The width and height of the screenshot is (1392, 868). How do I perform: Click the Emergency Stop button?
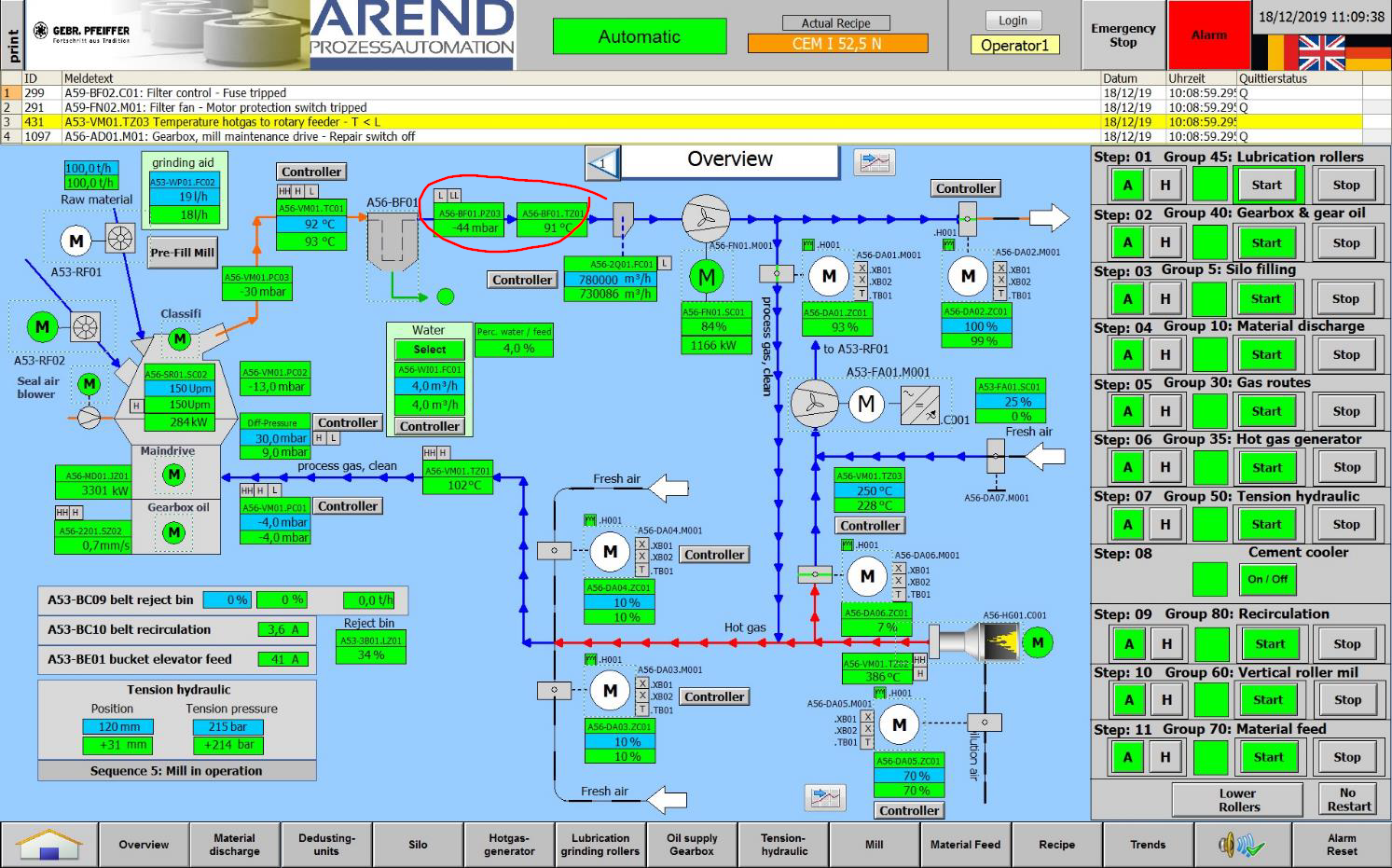pyautogui.click(x=1123, y=35)
